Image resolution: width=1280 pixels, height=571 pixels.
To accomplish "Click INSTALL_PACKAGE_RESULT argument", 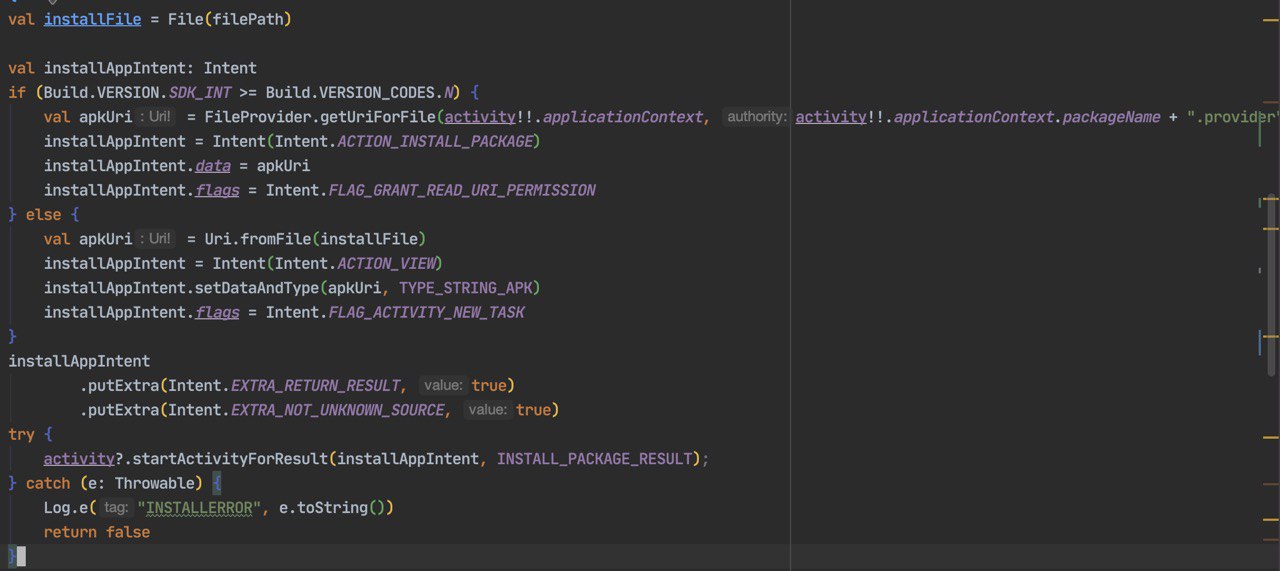I will click(594, 459).
